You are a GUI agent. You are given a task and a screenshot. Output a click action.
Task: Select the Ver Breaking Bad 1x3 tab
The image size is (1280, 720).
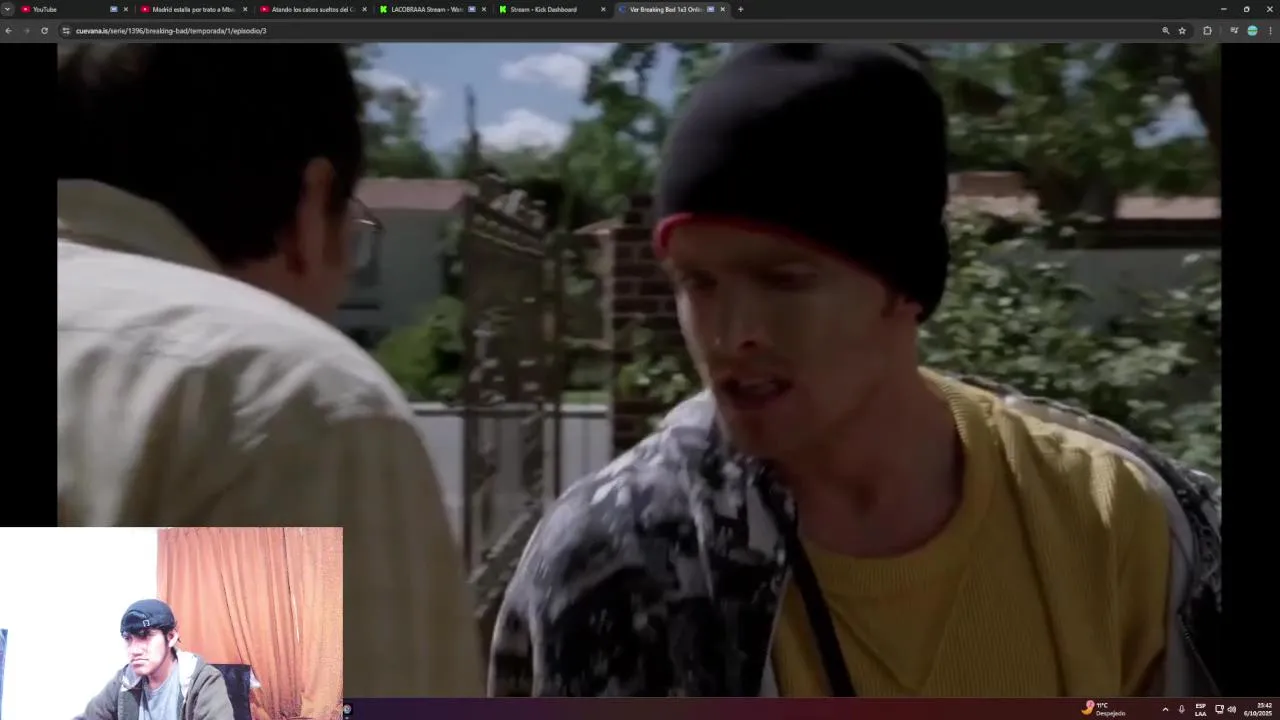[x=671, y=9]
